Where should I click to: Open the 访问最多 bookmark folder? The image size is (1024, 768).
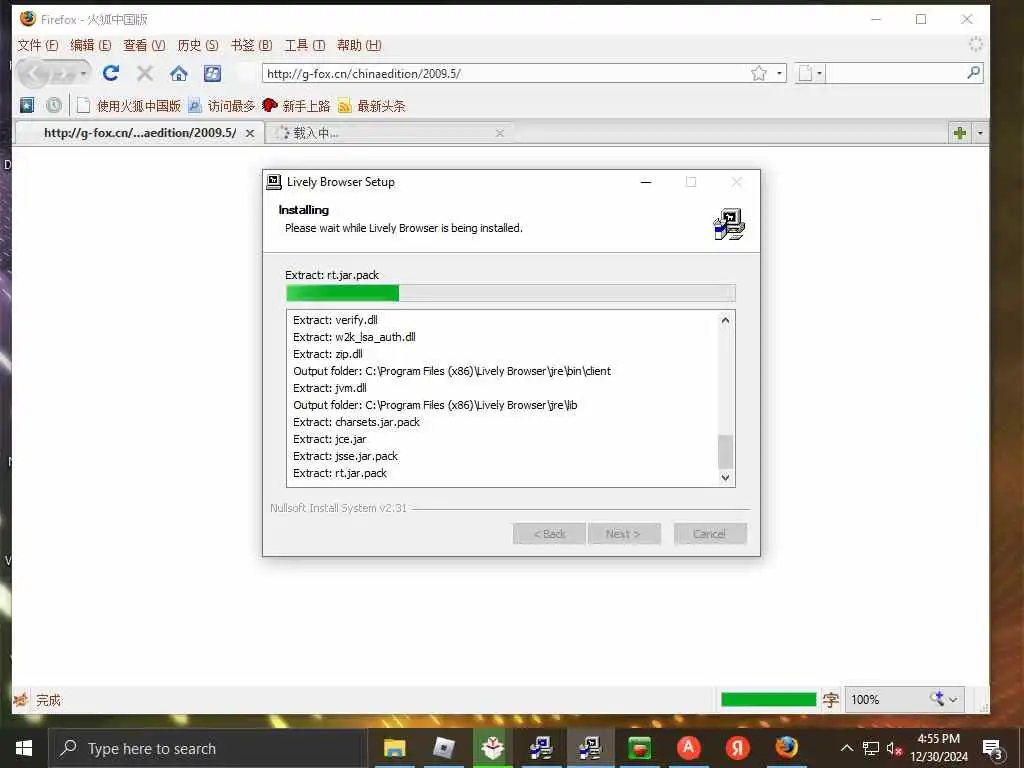pos(221,106)
